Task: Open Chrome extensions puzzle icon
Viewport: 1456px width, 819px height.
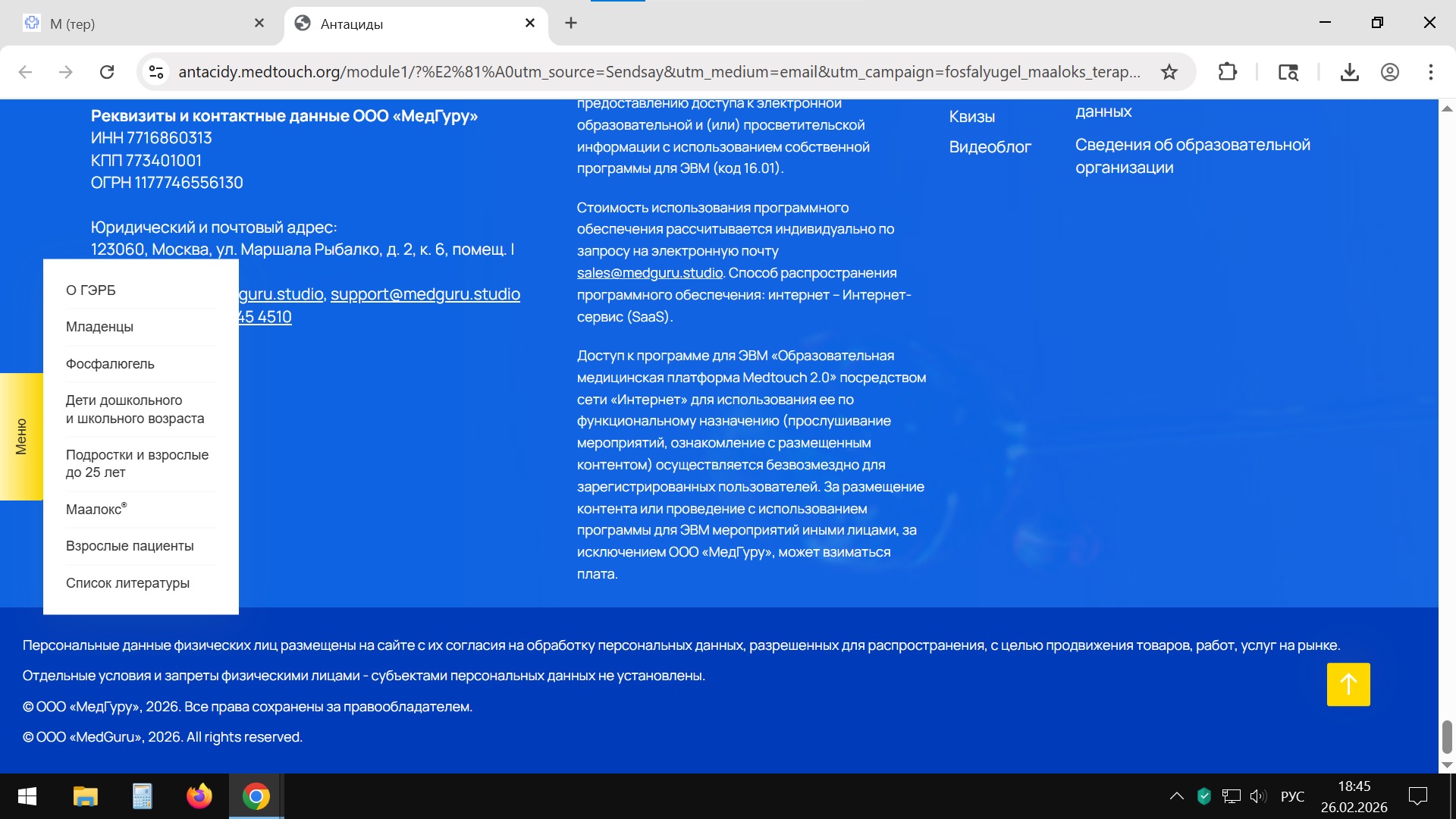Action: [1227, 72]
